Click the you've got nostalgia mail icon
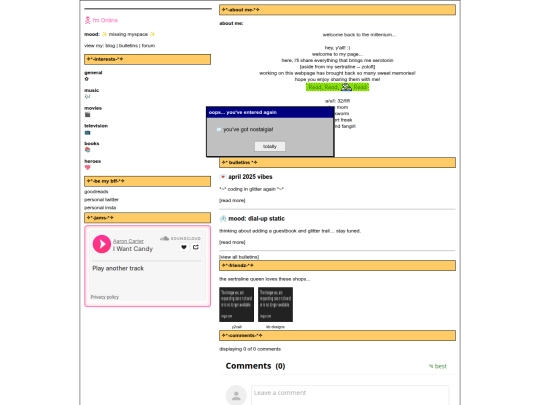 pyautogui.click(x=219, y=129)
